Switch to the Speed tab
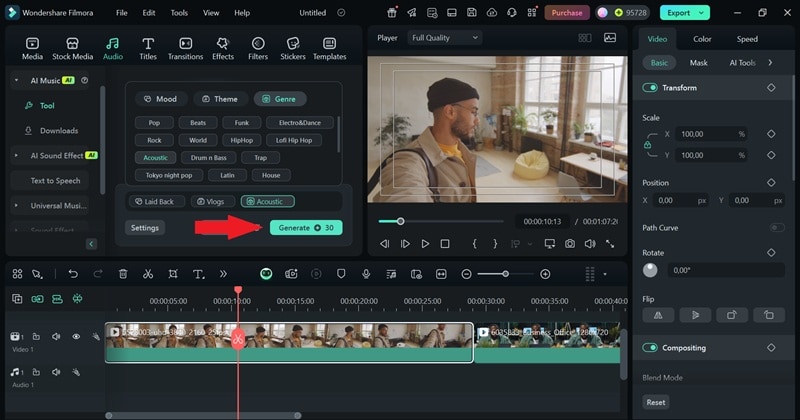800x420 pixels. click(x=747, y=39)
